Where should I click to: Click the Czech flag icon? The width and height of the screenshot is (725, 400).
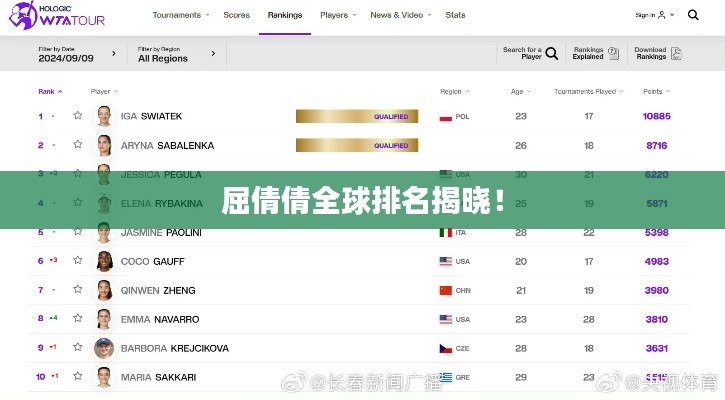coord(446,349)
